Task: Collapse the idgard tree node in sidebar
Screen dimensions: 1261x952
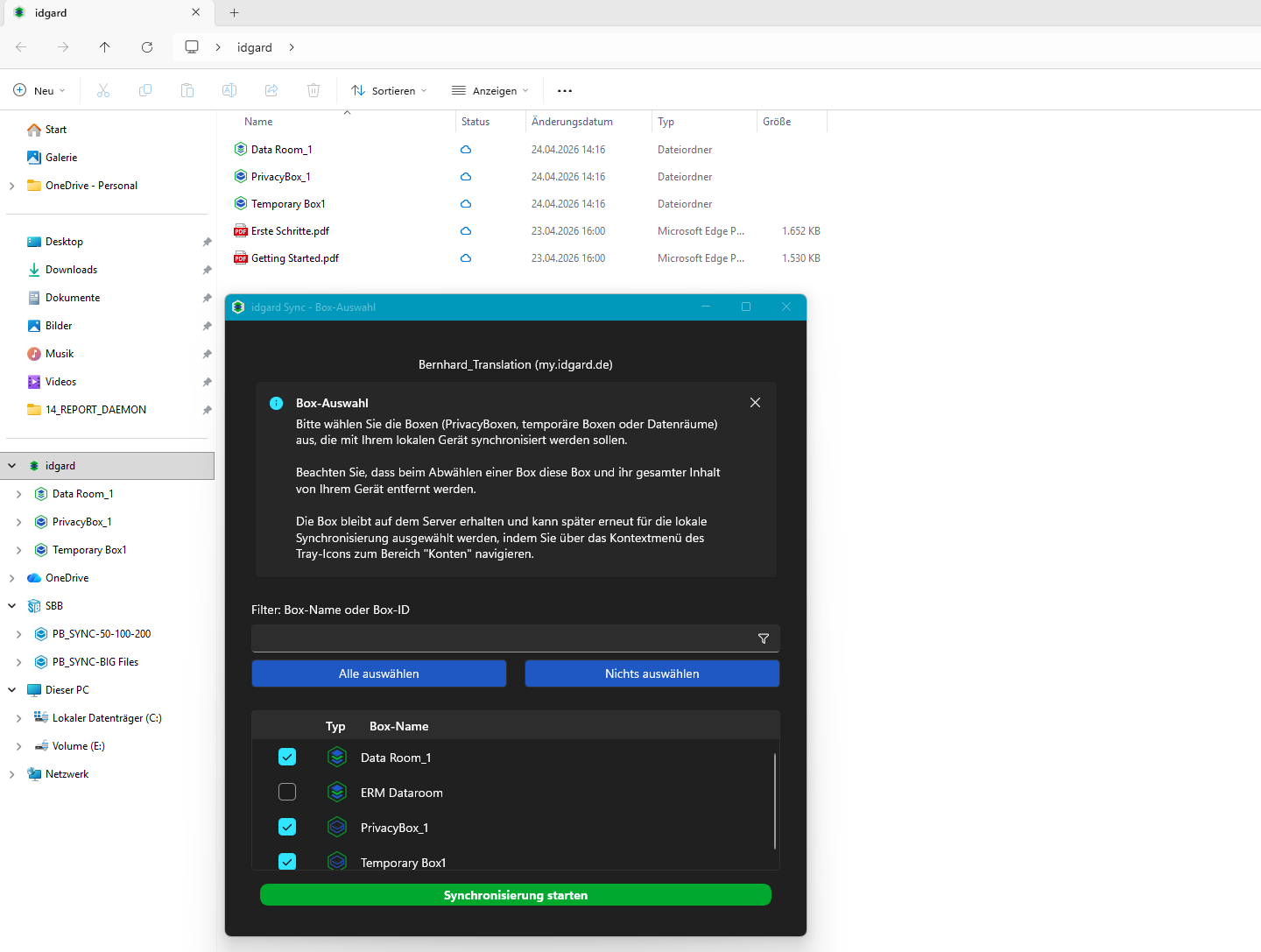Action: pyautogui.click(x=12, y=466)
